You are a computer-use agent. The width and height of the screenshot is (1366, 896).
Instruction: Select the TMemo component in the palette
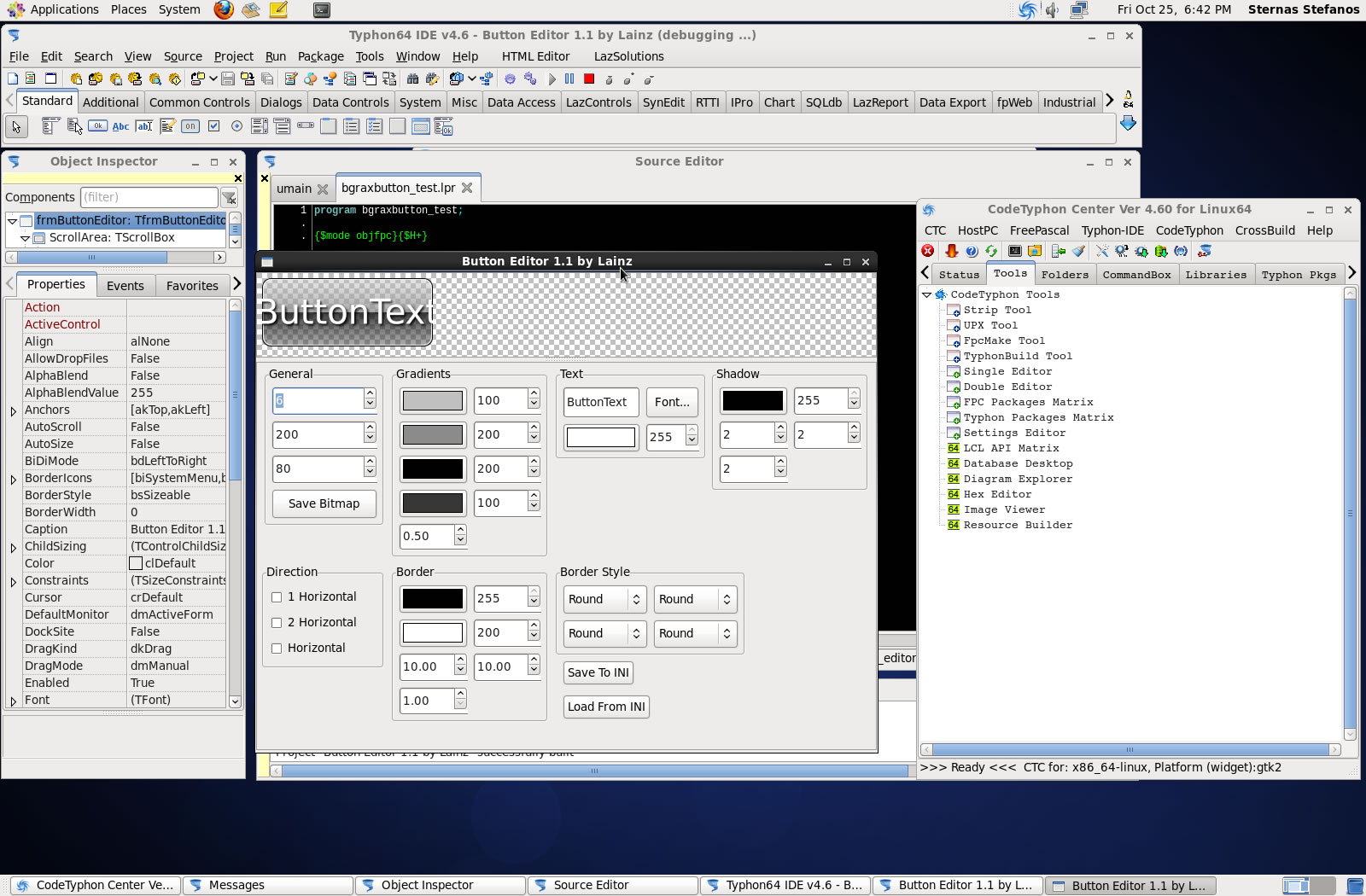[167, 126]
